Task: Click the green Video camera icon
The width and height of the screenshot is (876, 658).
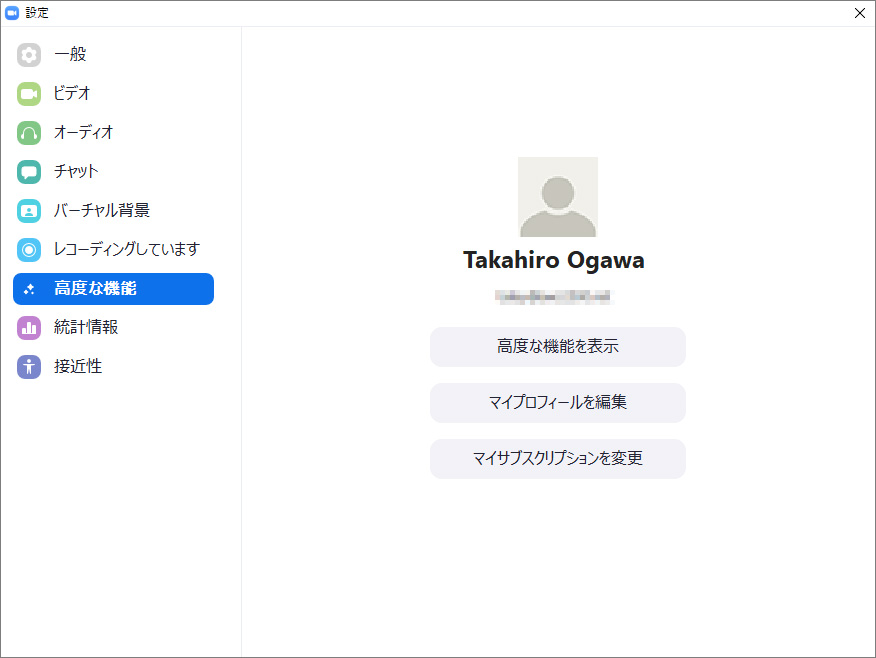Action: point(29,94)
